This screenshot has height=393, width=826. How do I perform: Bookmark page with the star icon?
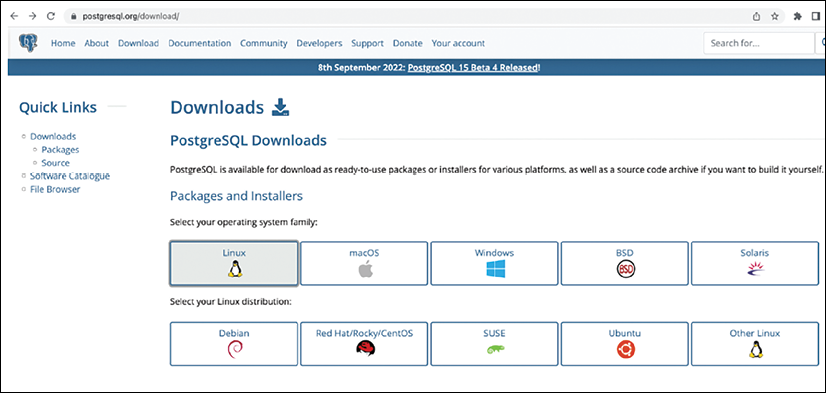point(775,16)
